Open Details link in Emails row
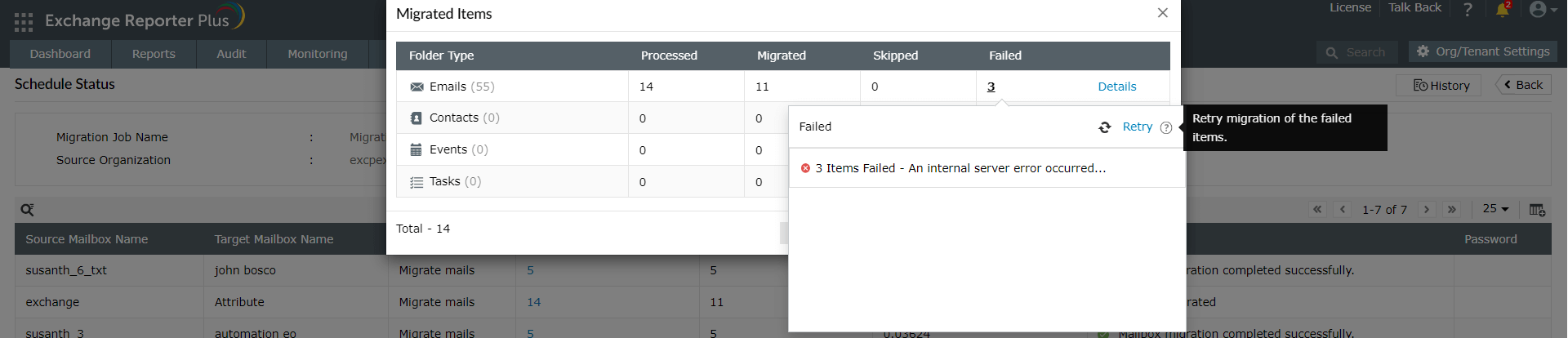The width and height of the screenshot is (1568, 338). tap(1116, 87)
